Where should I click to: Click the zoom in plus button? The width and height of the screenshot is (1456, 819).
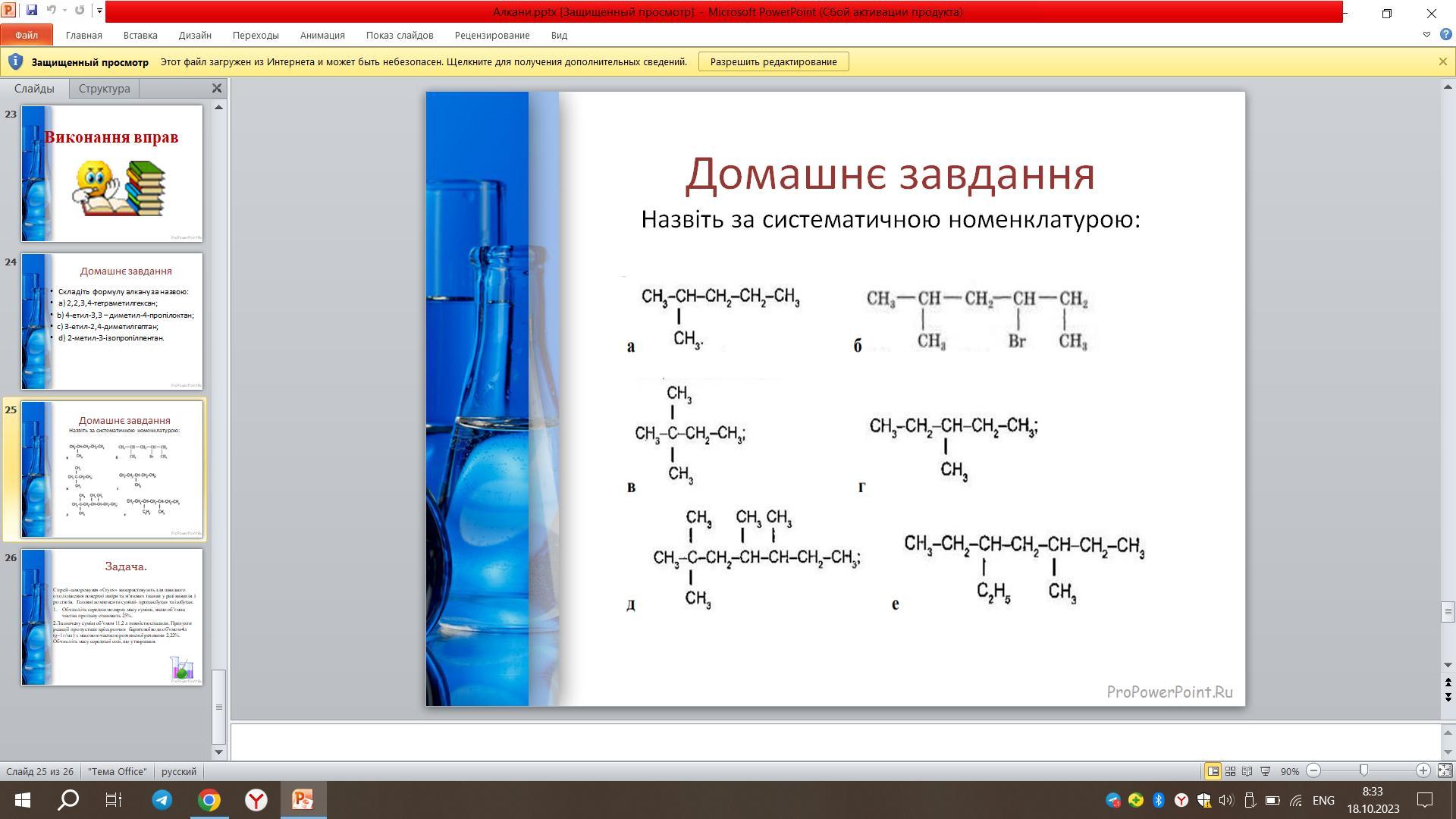[1423, 770]
